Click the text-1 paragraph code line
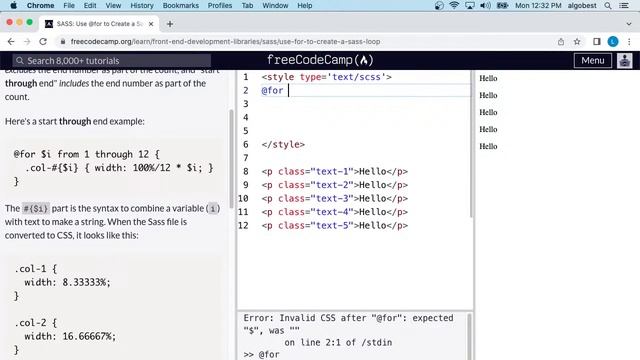The image size is (640, 360). [x=334, y=171]
